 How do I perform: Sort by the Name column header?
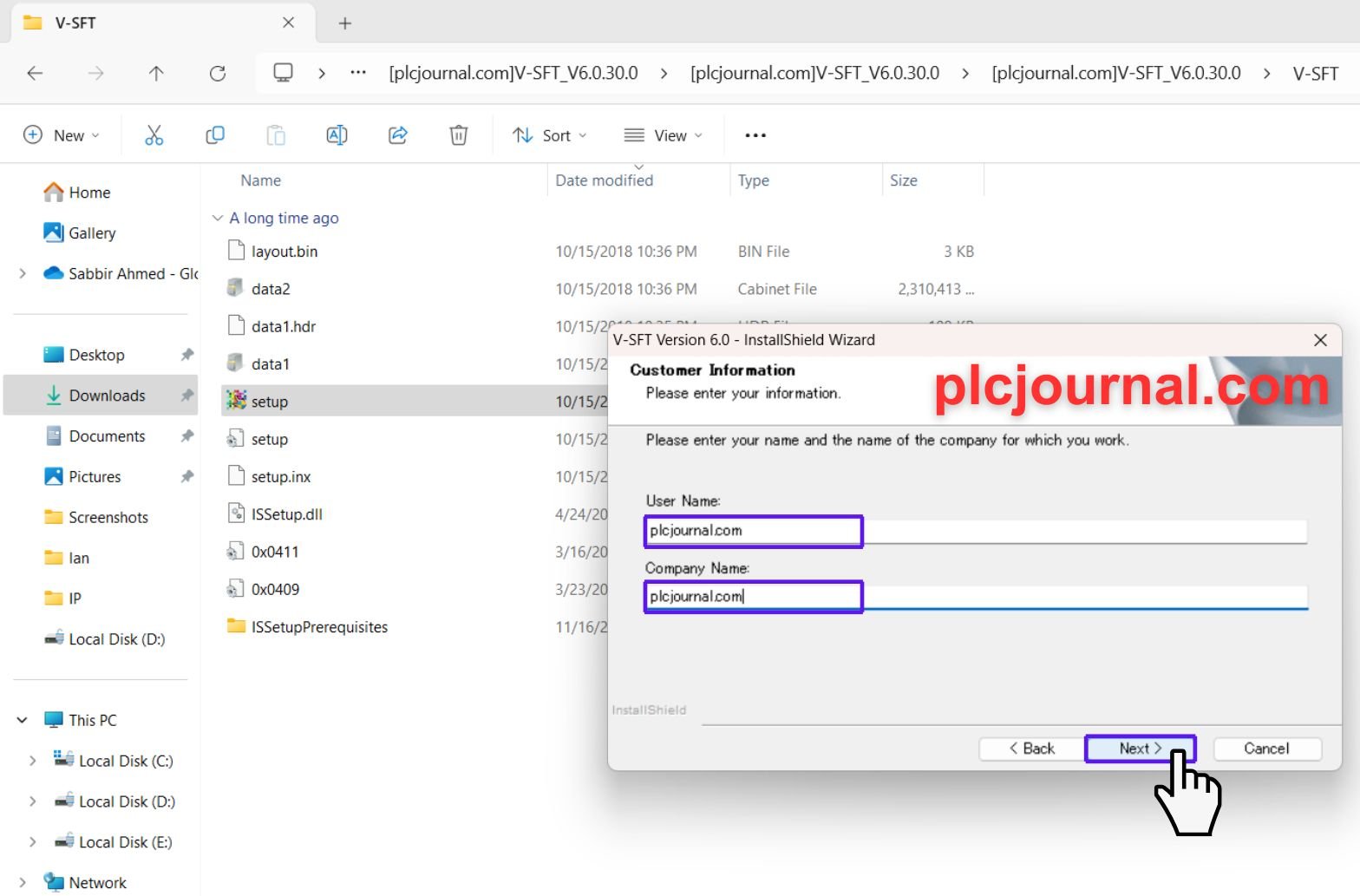pos(260,180)
